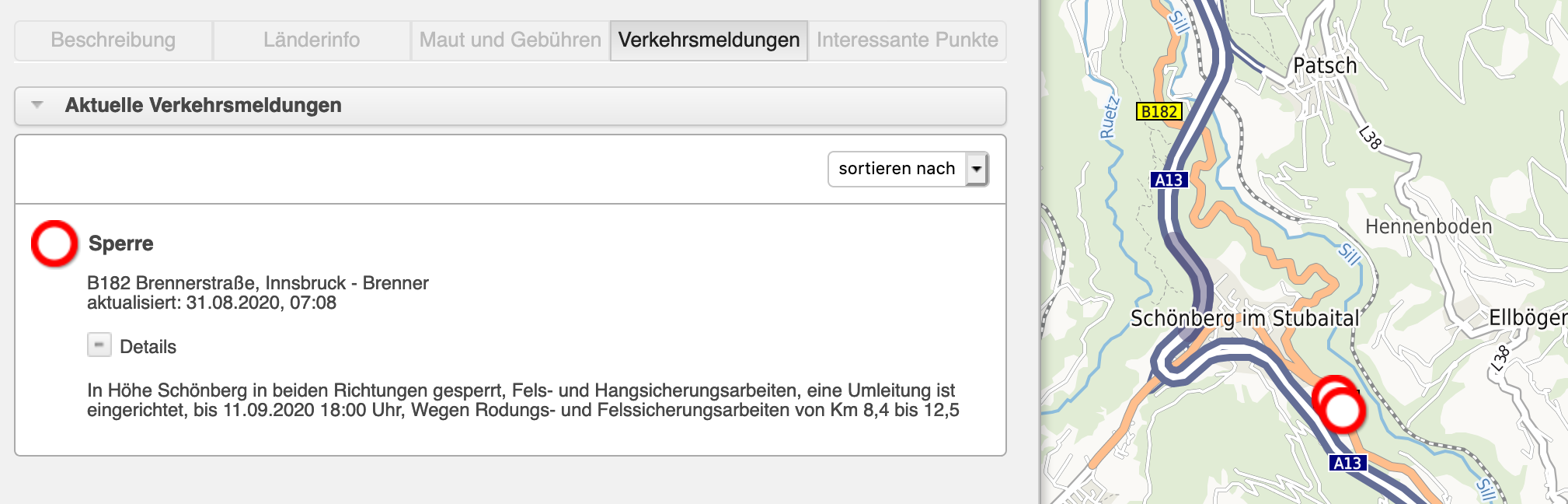1568x504 pixels.
Task: Click the red closure marker on the map
Action: point(1342,410)
